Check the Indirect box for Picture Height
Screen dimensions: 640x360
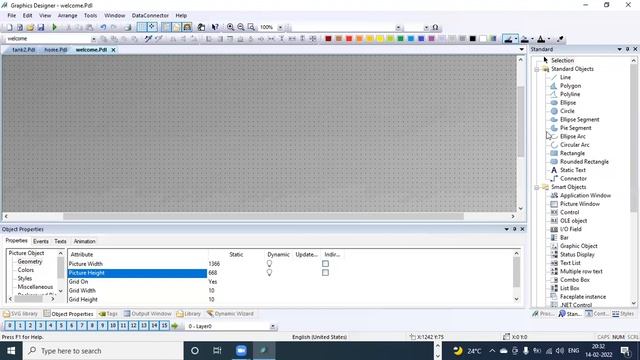tap(325, 273)
